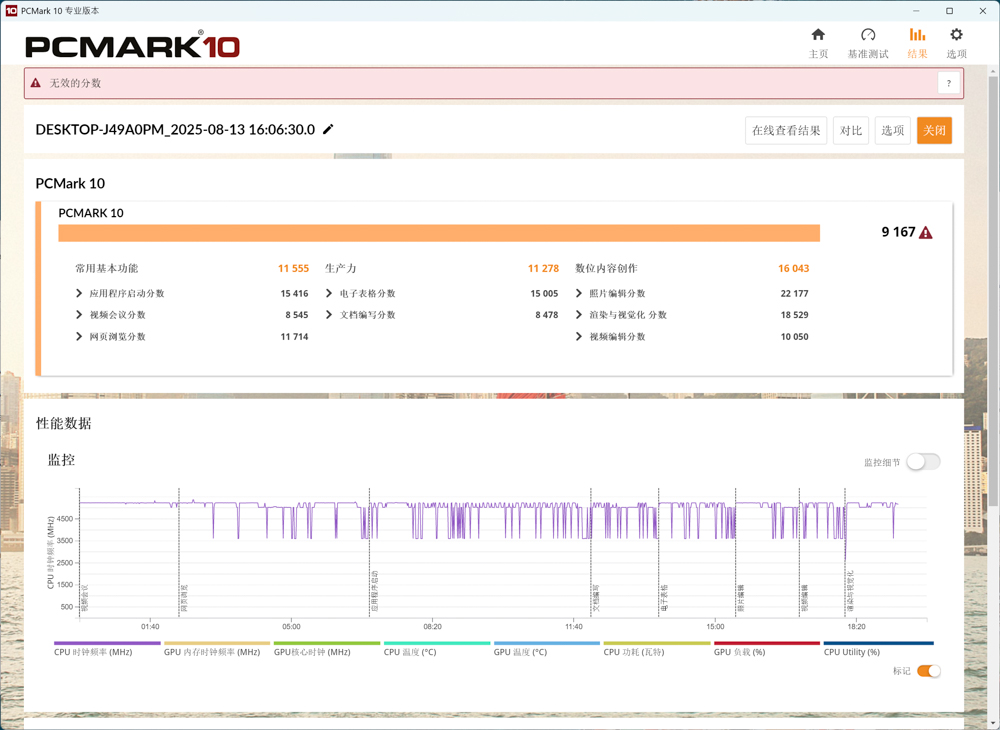
Task: Click the warning triangle beside score 9 167
Action: [926, 233]
